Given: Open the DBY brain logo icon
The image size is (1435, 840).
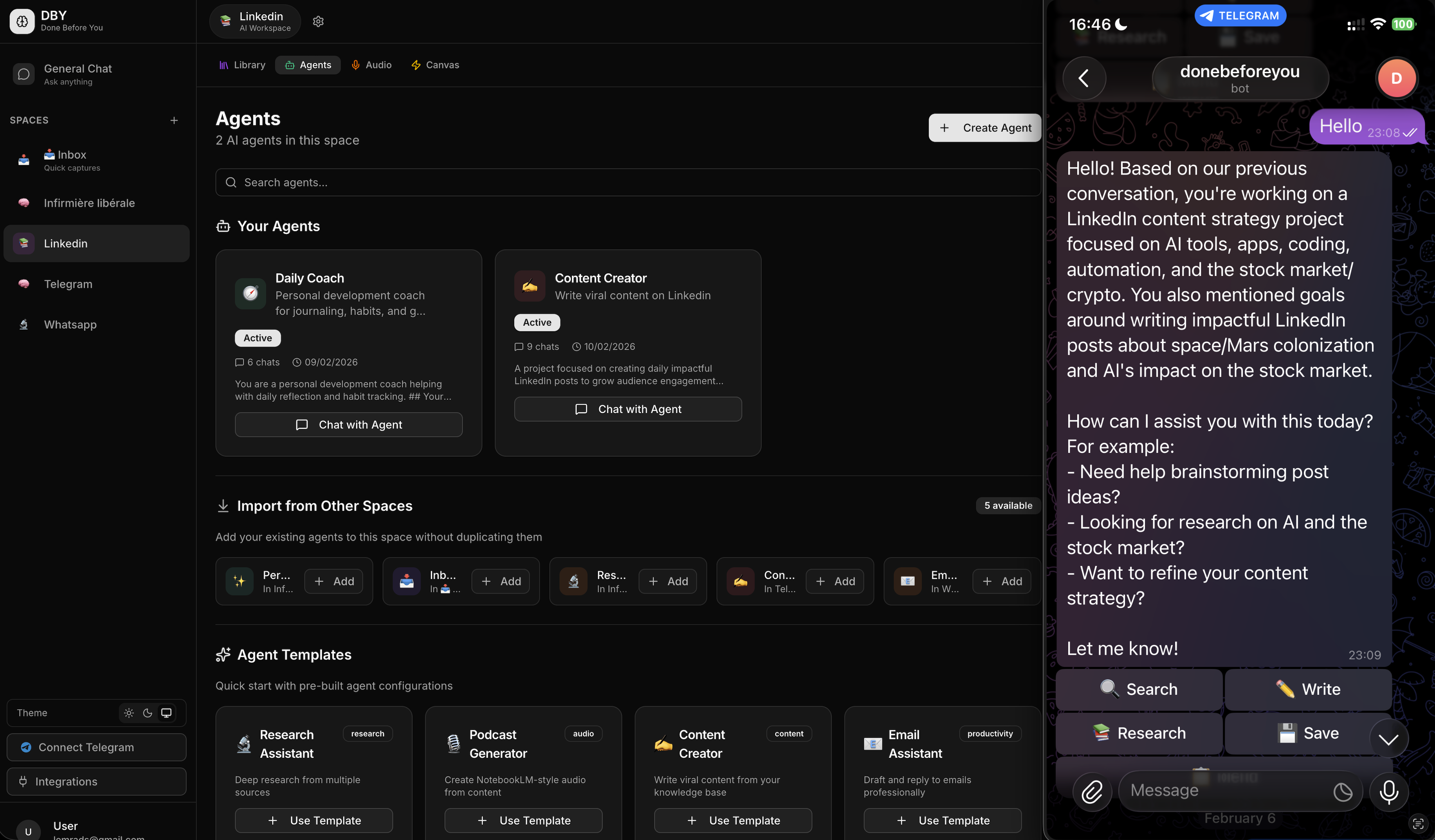Looking at the screenshot, I should 22,21.
